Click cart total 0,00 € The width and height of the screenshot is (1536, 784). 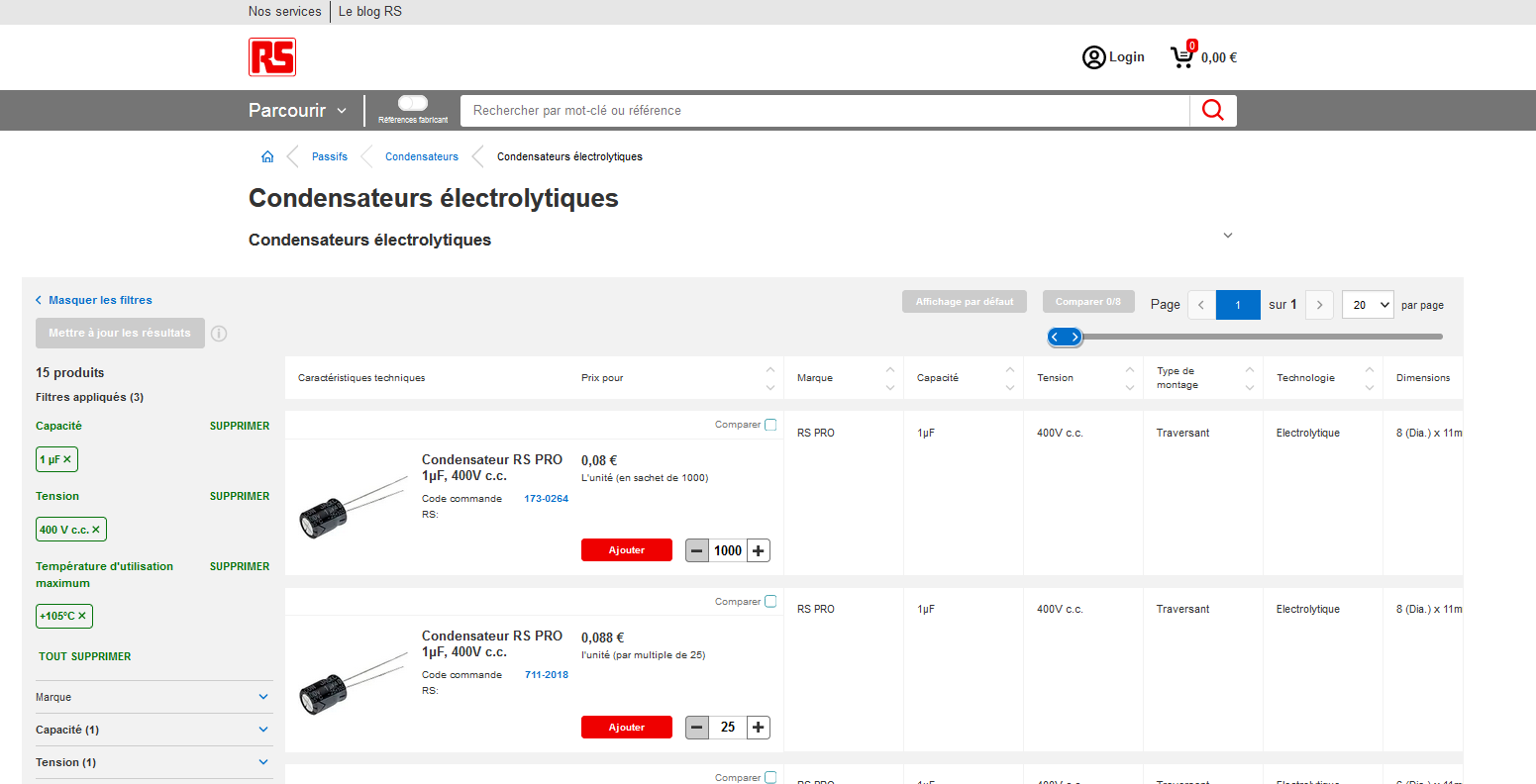(x=1219, y=57)
